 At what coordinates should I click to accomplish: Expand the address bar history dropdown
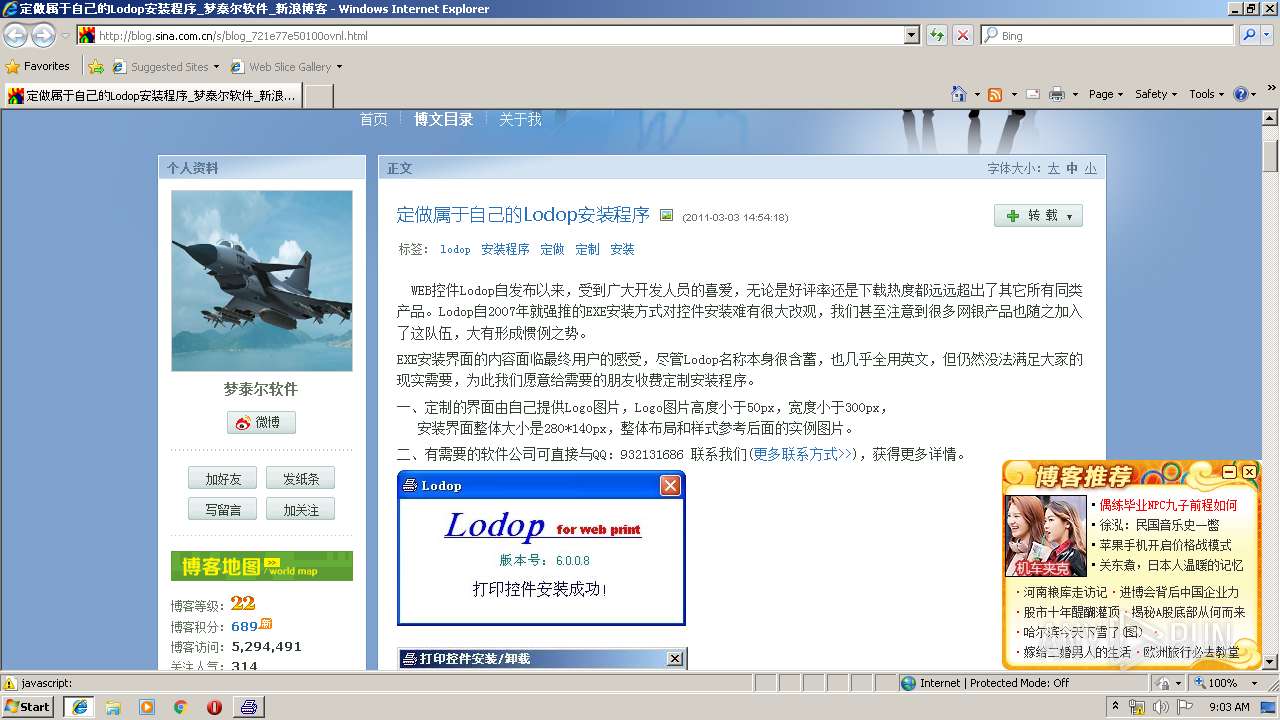coord(911,35)
